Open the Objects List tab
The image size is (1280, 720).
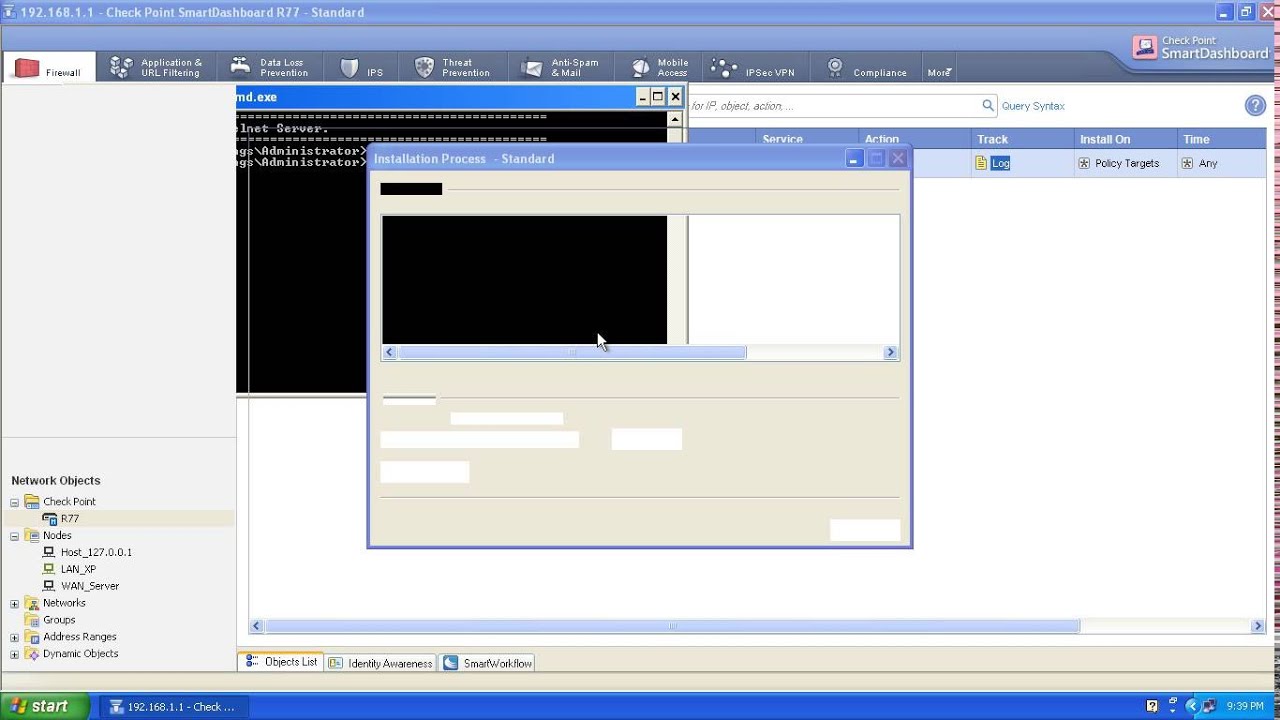click(281, 662)
